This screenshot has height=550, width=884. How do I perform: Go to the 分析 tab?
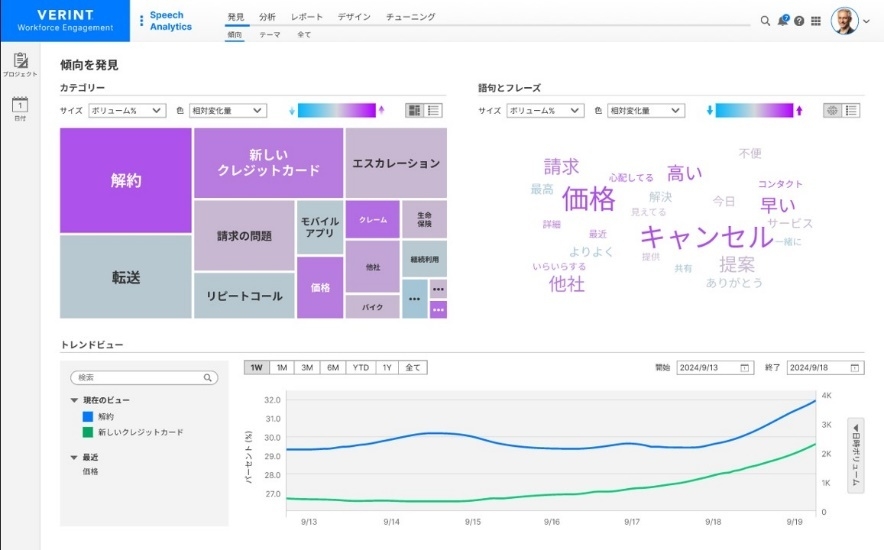[x=267, y=17]
